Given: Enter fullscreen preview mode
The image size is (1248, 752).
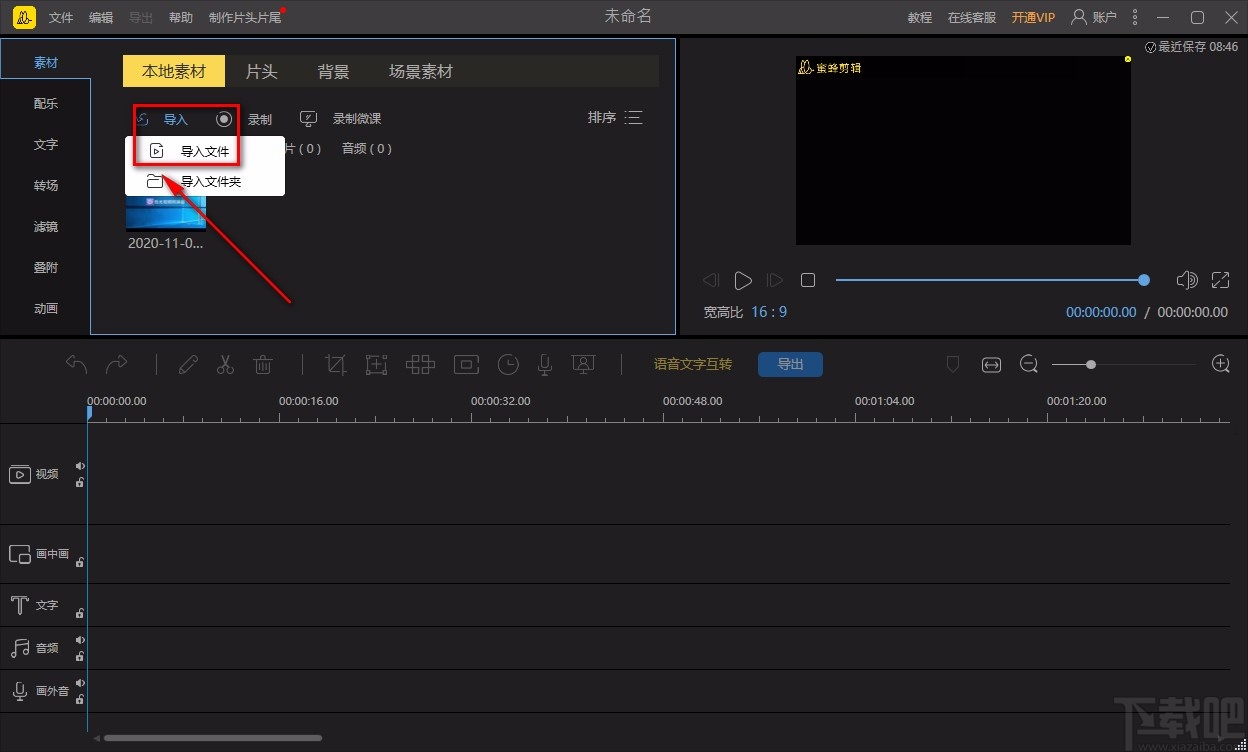Looking at the screenshot, I should (1220, 280).
